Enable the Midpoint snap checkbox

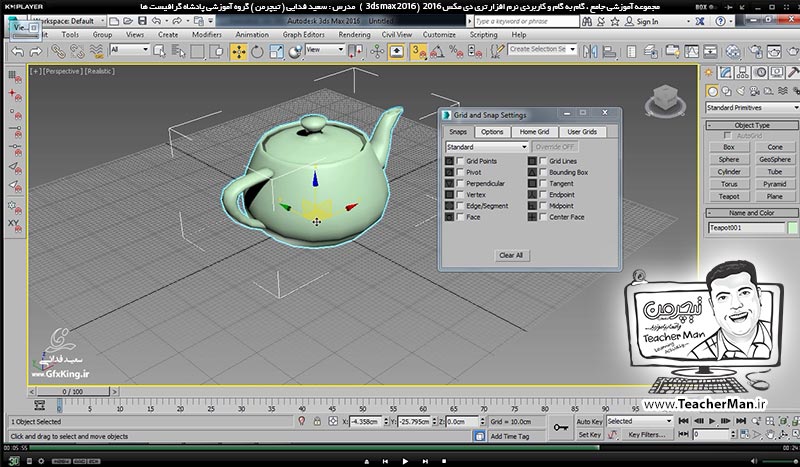tap(543, 206)
